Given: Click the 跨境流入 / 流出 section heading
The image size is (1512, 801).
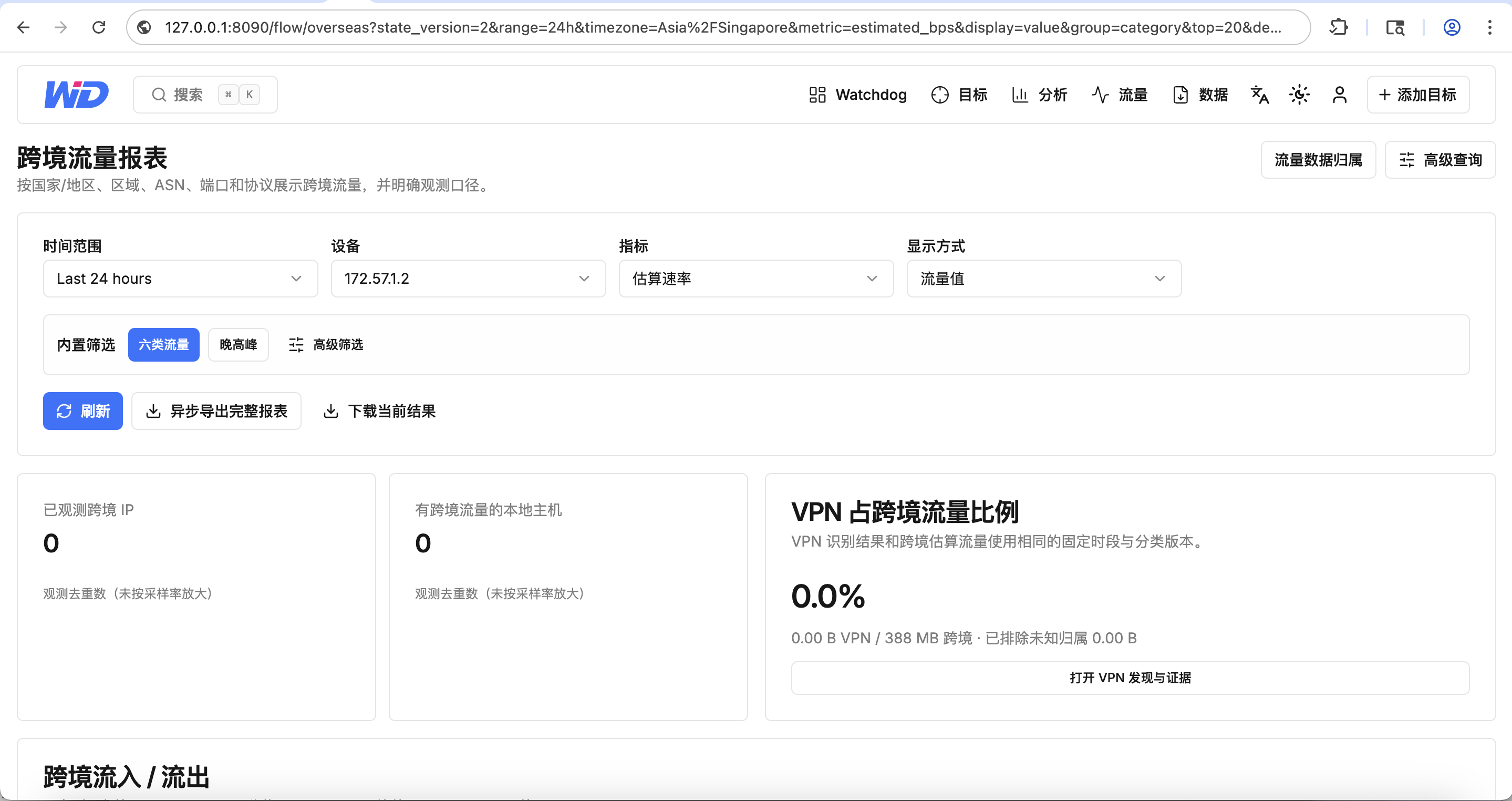Looking at the screenshot, I should tap(126, 777).
